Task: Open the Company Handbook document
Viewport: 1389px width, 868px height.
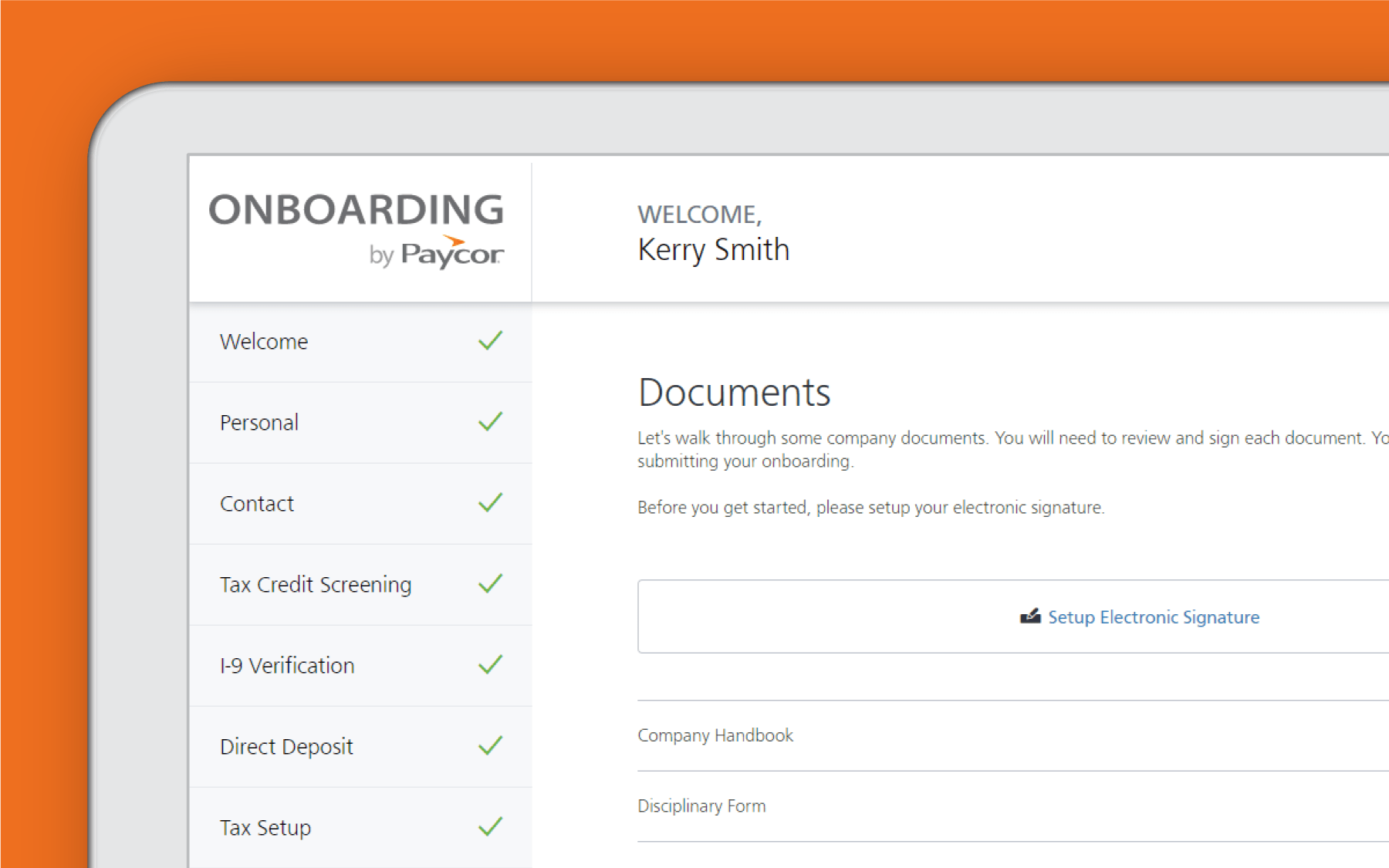Action: tap(715, 735)
